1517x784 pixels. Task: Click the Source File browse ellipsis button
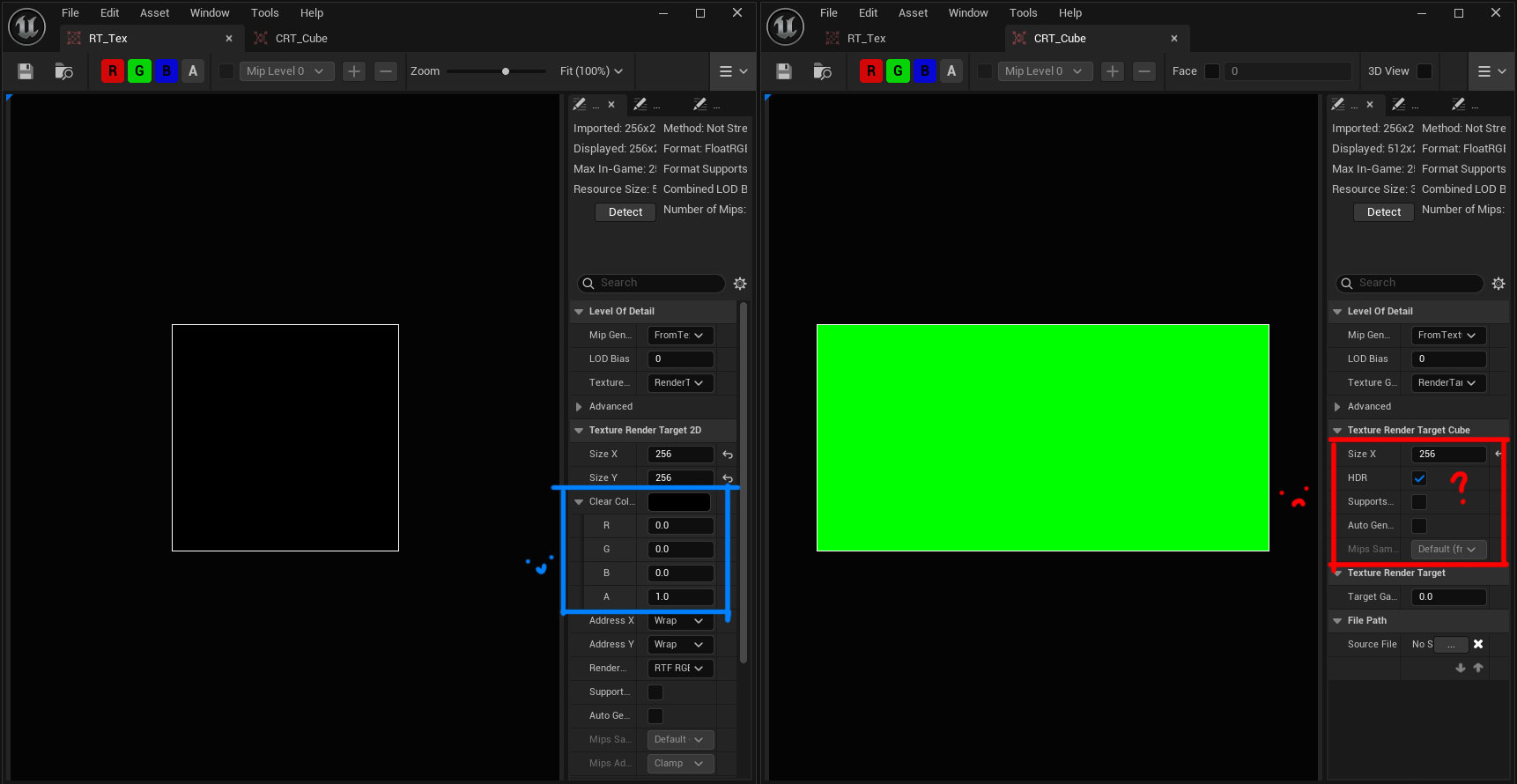click(1451, 645)
